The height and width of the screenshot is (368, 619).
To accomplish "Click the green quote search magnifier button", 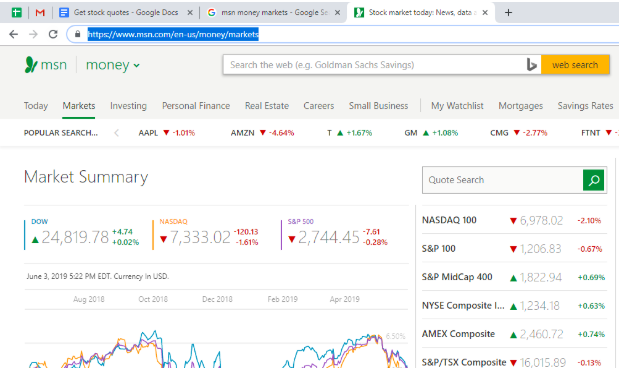I will click(594, 180).
